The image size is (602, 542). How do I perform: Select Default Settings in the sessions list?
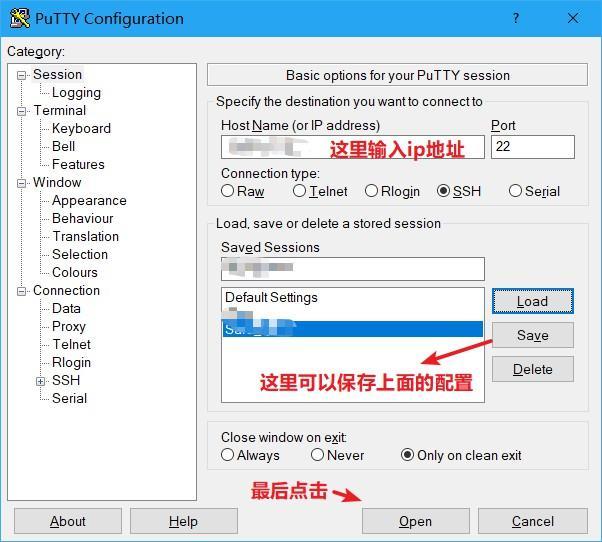[352, 297]
